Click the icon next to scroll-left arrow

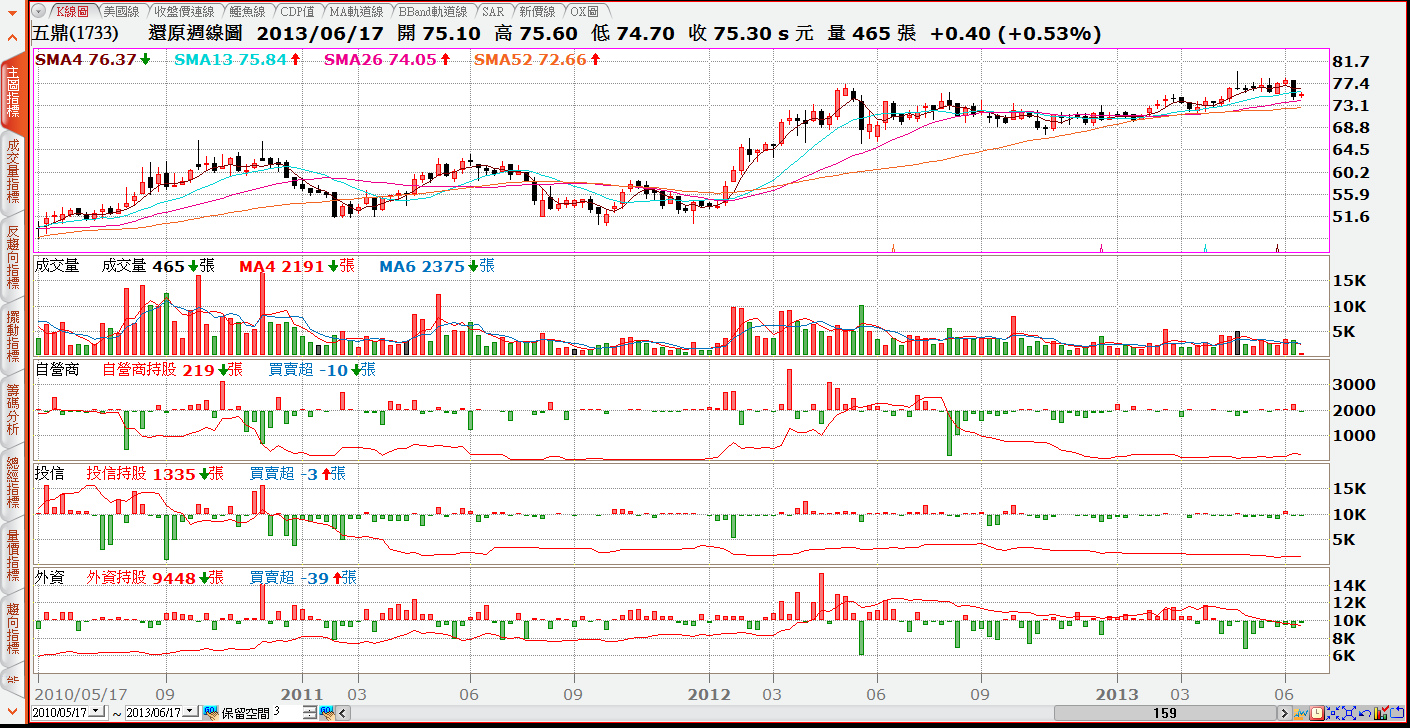(327, 712)
